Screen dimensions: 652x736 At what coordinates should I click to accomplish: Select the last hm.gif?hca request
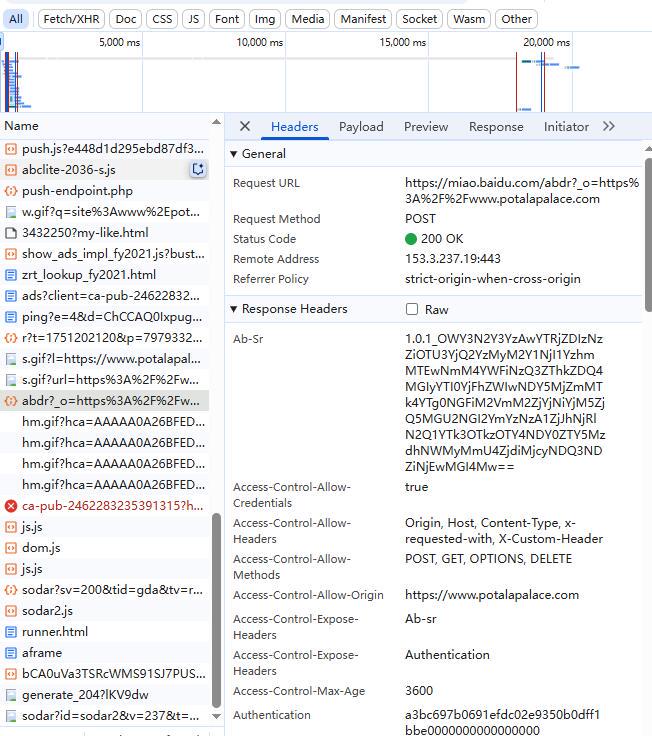coord(104,485)
